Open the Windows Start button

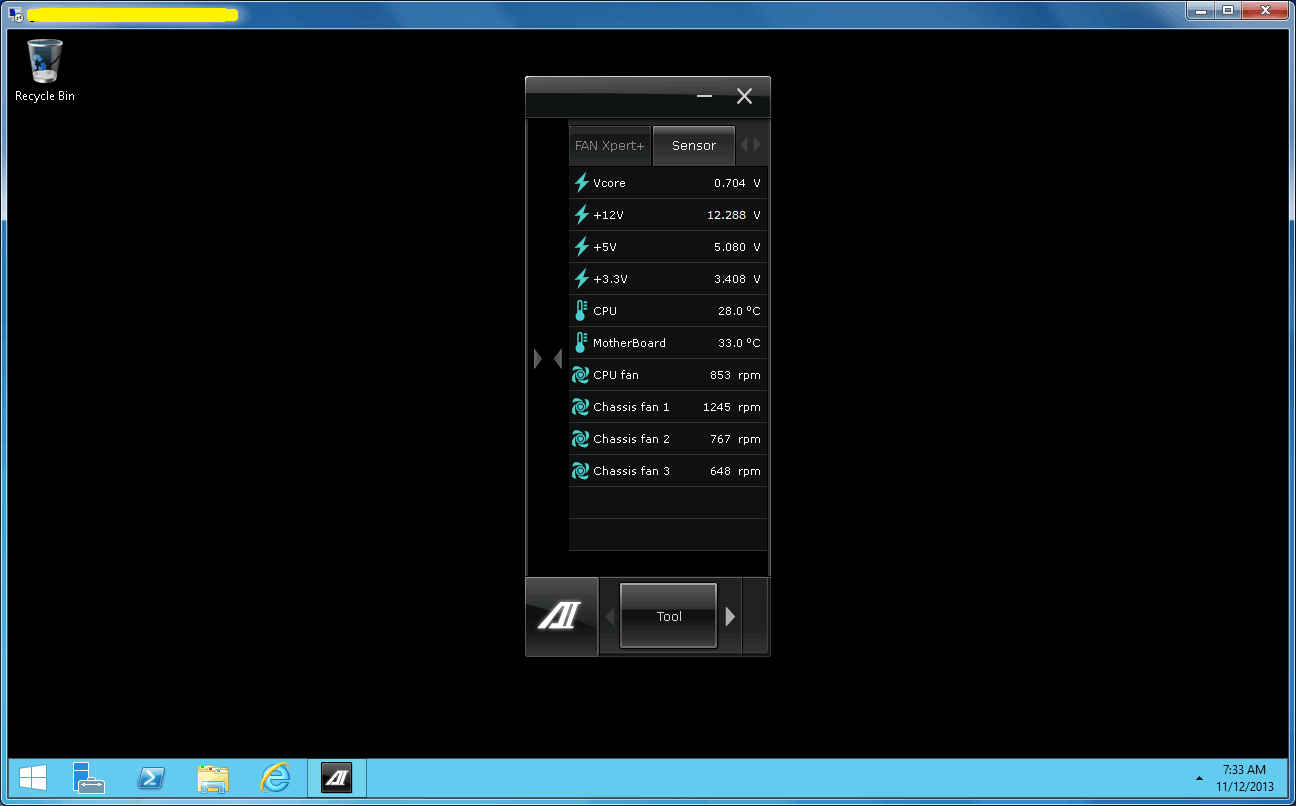pos(33,778)
